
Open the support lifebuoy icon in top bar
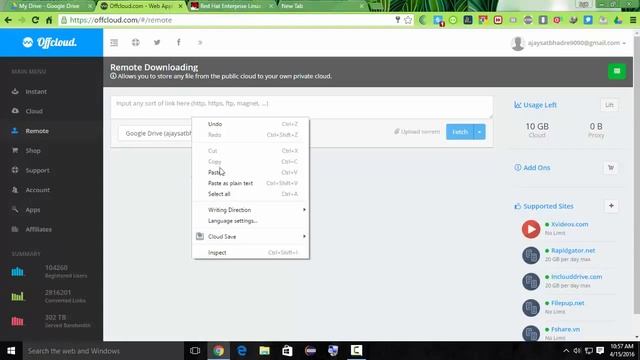point(136,42)
